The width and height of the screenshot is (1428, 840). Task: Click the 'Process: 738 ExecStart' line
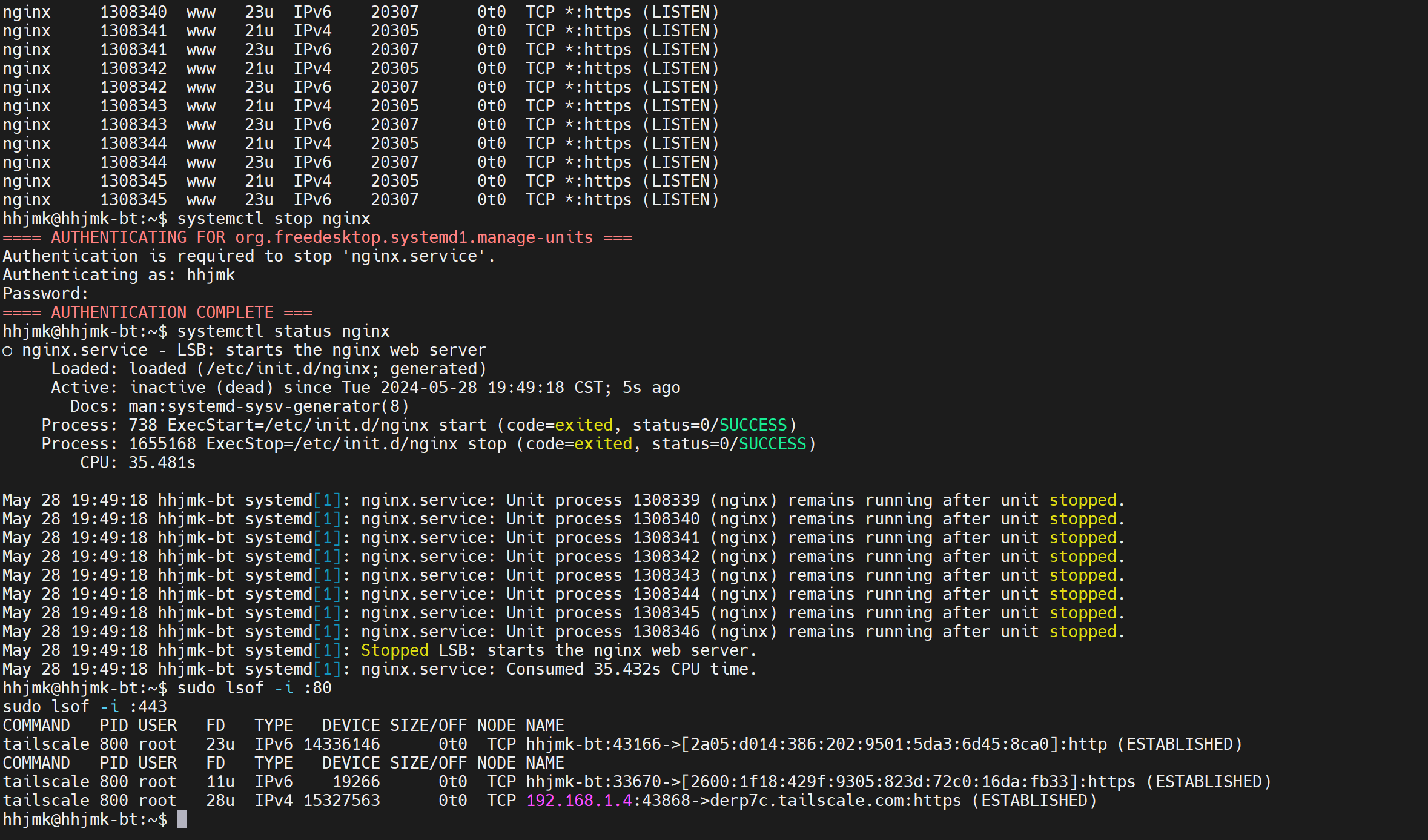(x=419, y=425)
